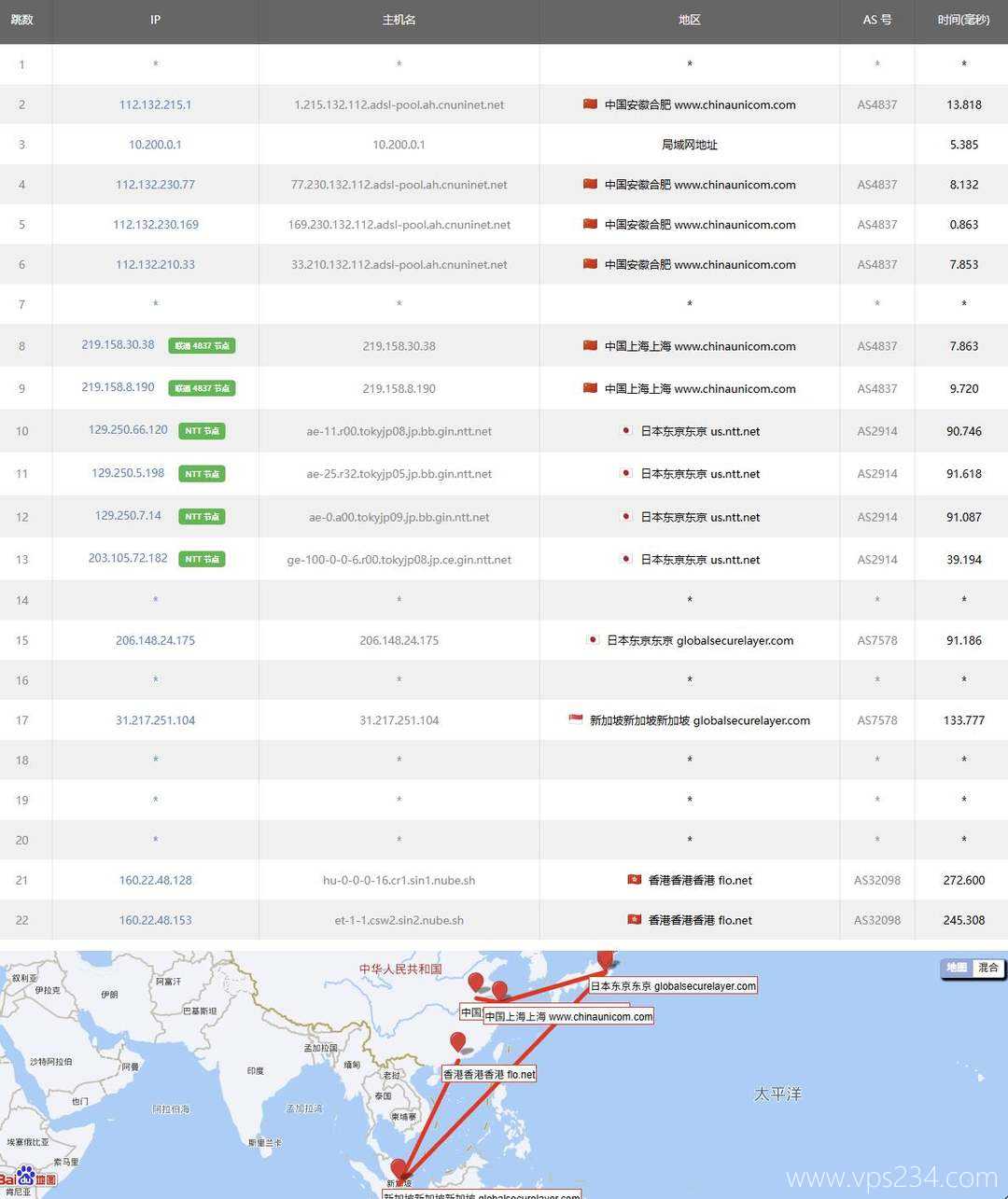The width and height of the screenshot is (1008, 1199).
Task: Click NTT badge beside 129.250.66.120
Action: point(202,431)
